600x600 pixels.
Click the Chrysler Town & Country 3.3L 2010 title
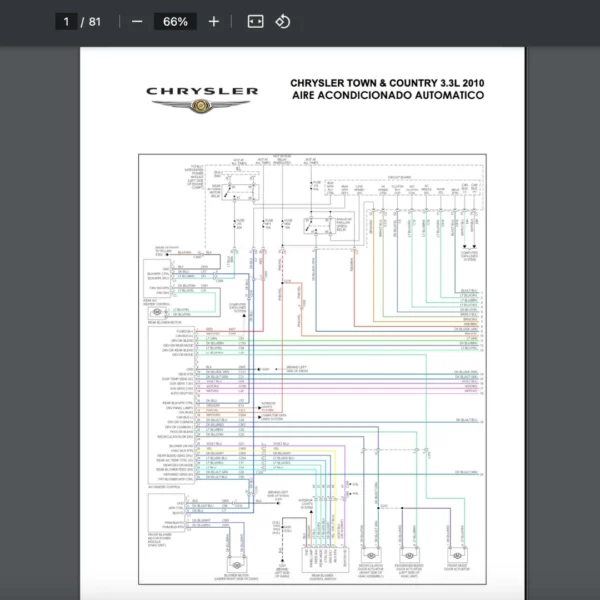[x=386, y=84]
